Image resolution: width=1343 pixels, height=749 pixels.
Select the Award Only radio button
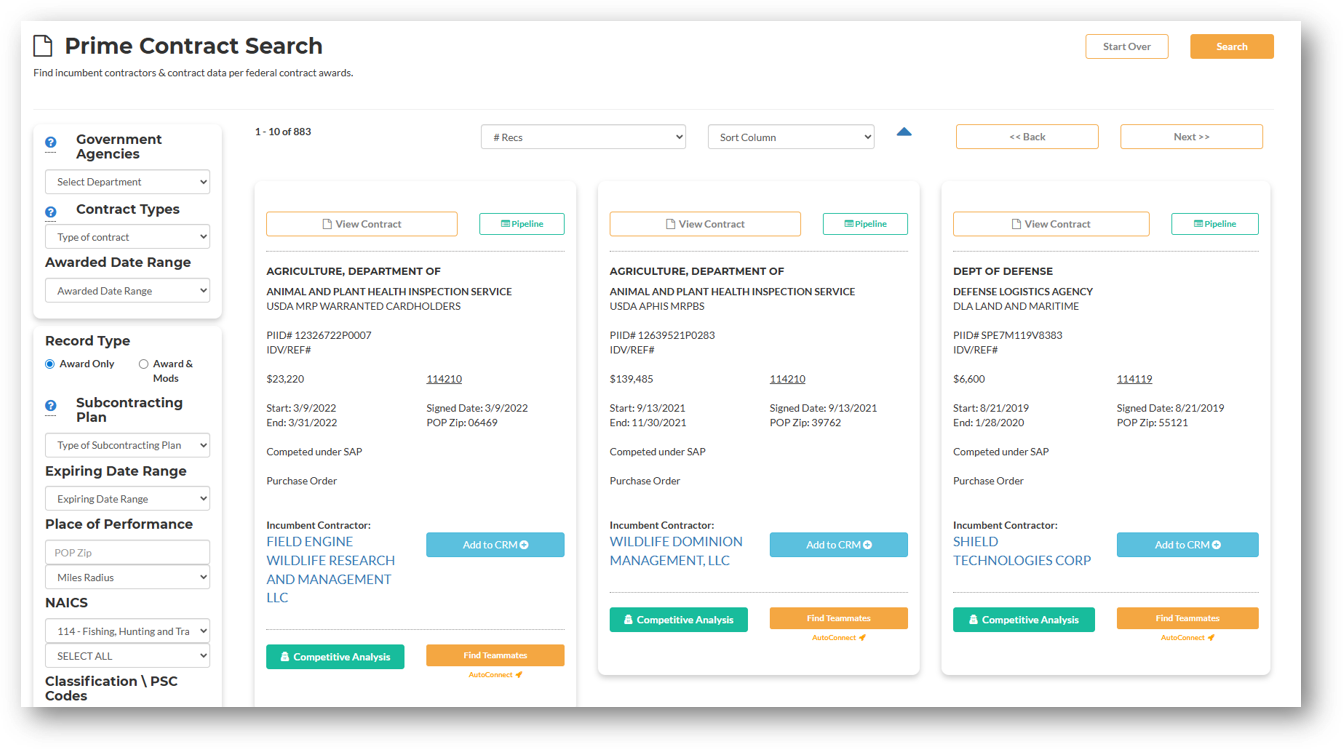[x=49, y=364]
